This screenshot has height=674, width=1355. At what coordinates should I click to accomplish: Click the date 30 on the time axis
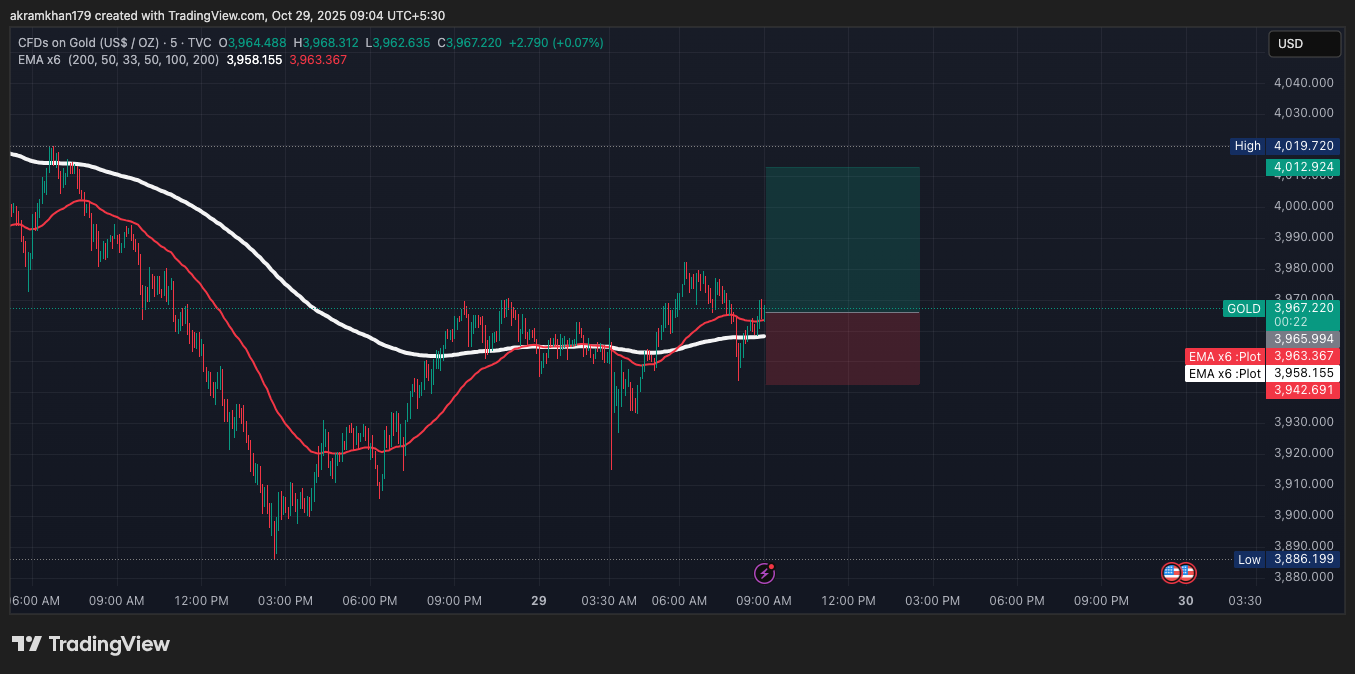pyautogui.click(x=1185, y=601)
